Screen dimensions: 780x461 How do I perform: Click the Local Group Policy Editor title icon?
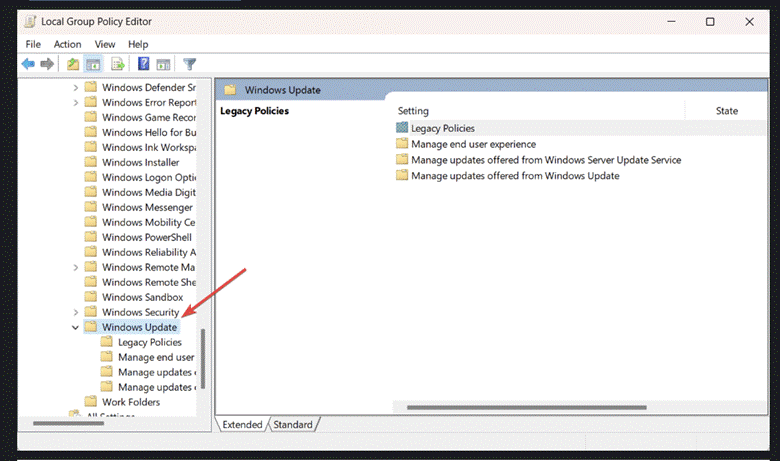[30, 21]
